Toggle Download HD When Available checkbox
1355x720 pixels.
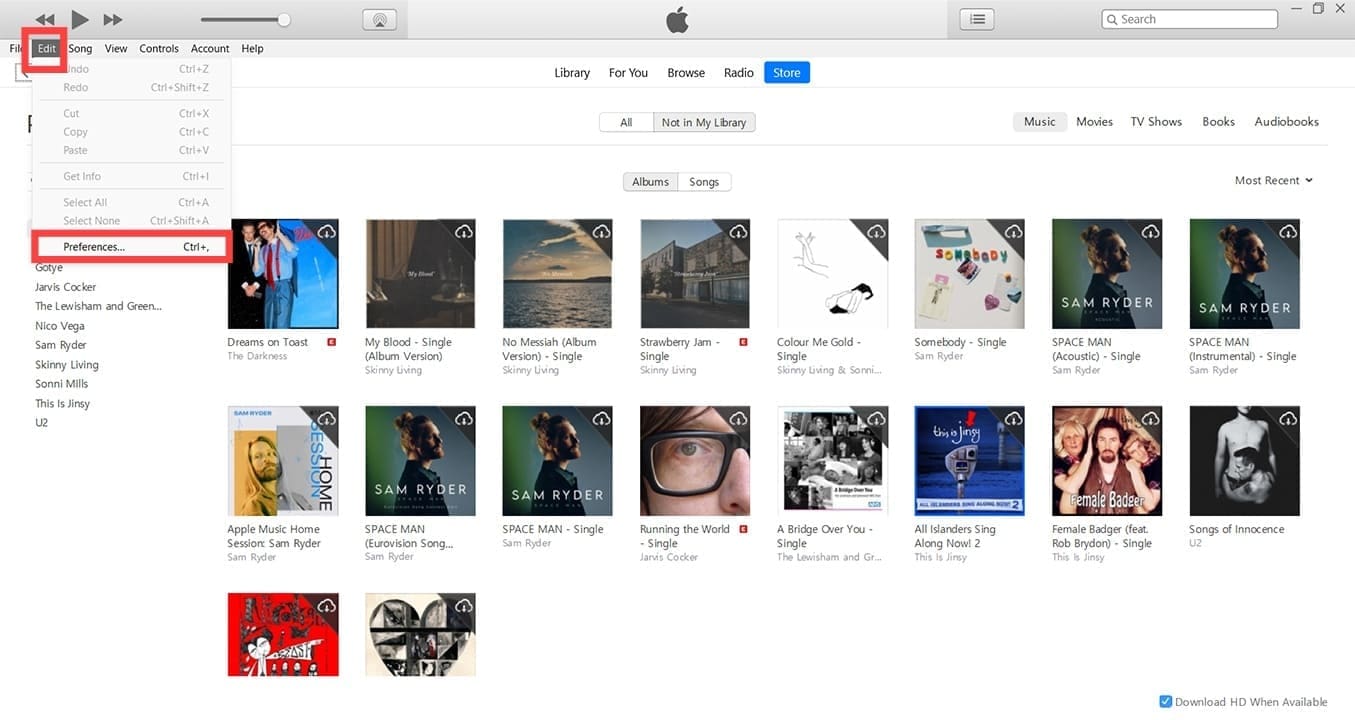coord(1165,702)
